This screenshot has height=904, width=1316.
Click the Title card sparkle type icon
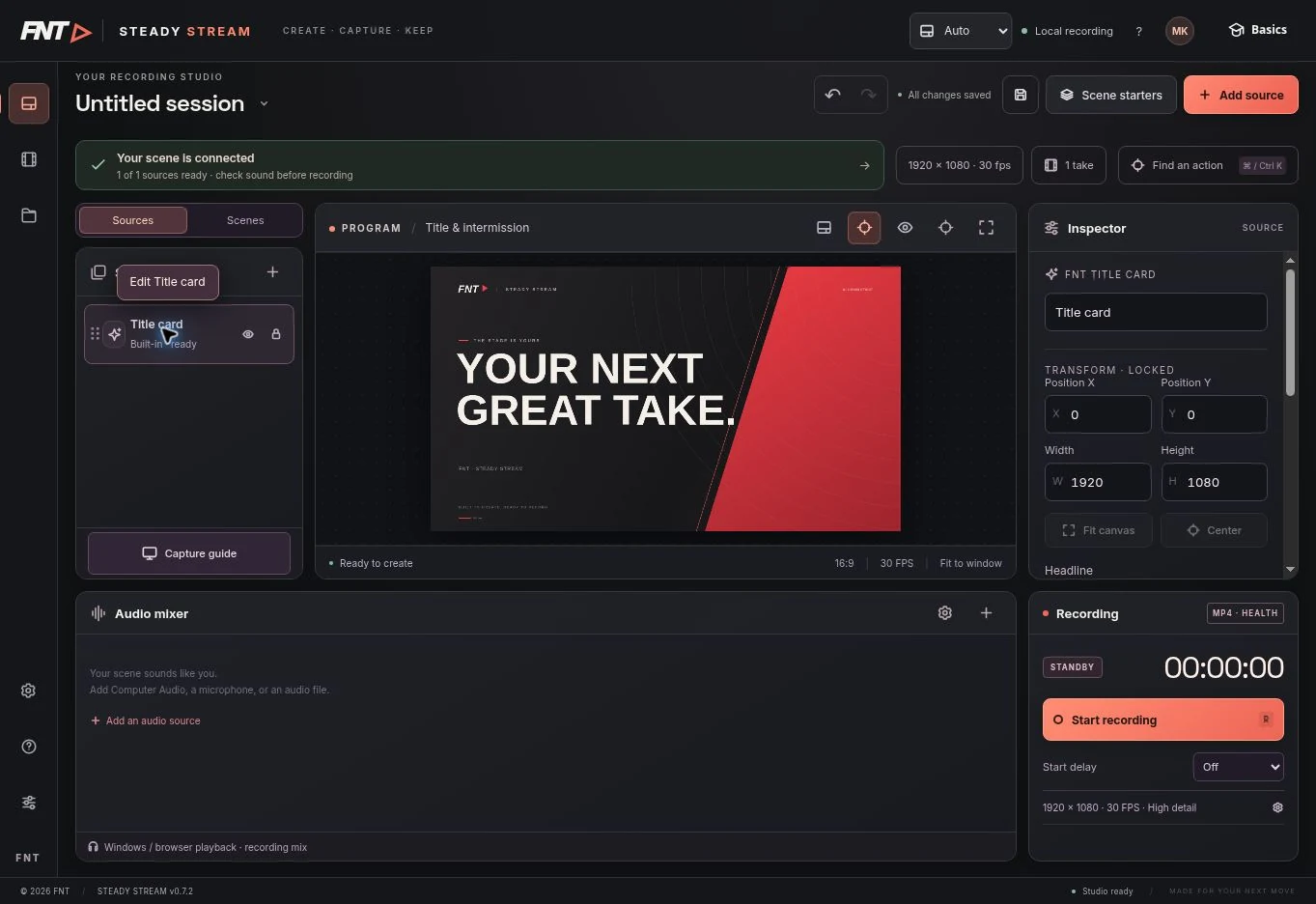115,334
